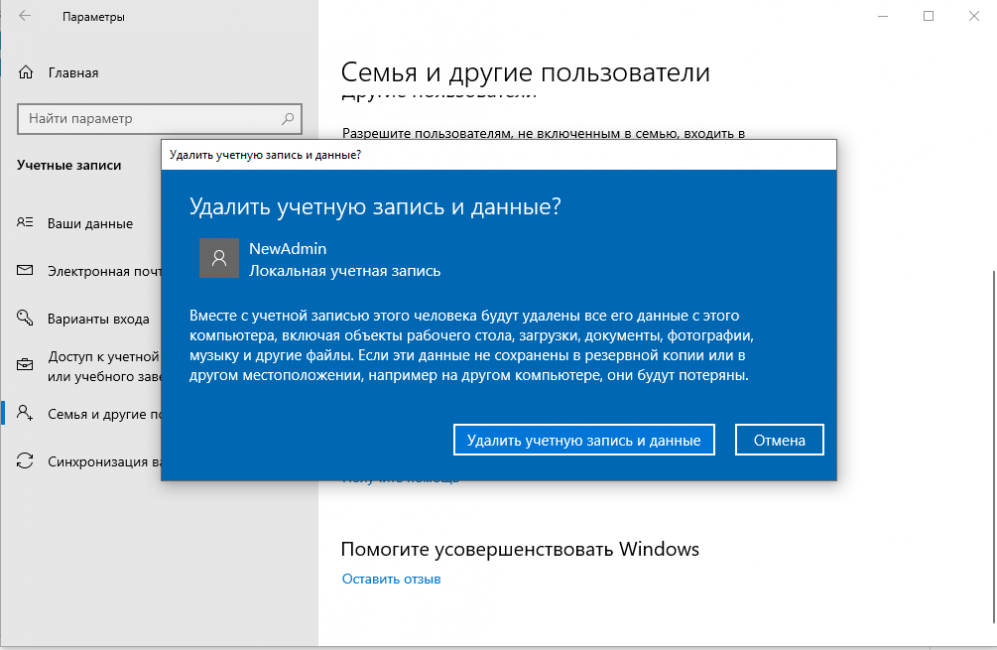Confirm with Удалить учетную запись и данные button
Screen dimensions: 997x650
point(584,440)
